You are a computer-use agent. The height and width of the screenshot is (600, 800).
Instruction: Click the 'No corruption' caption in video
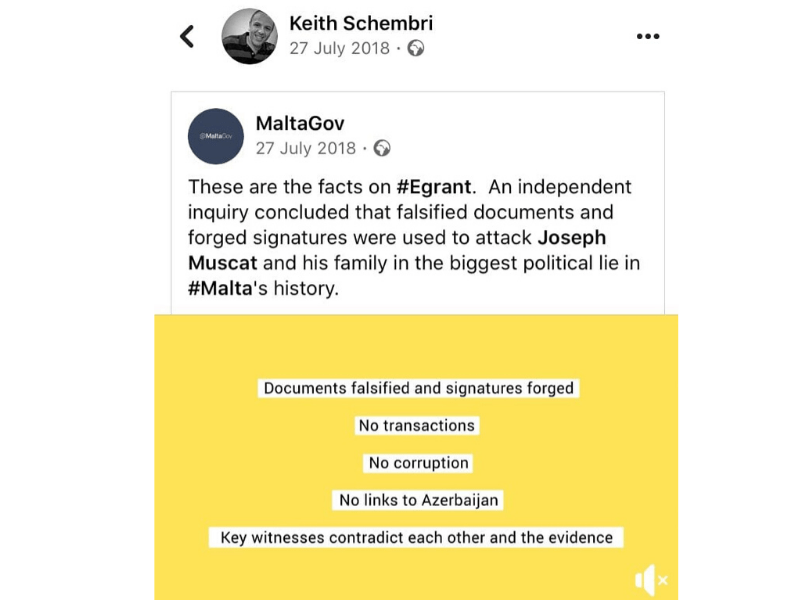[418, 463]
